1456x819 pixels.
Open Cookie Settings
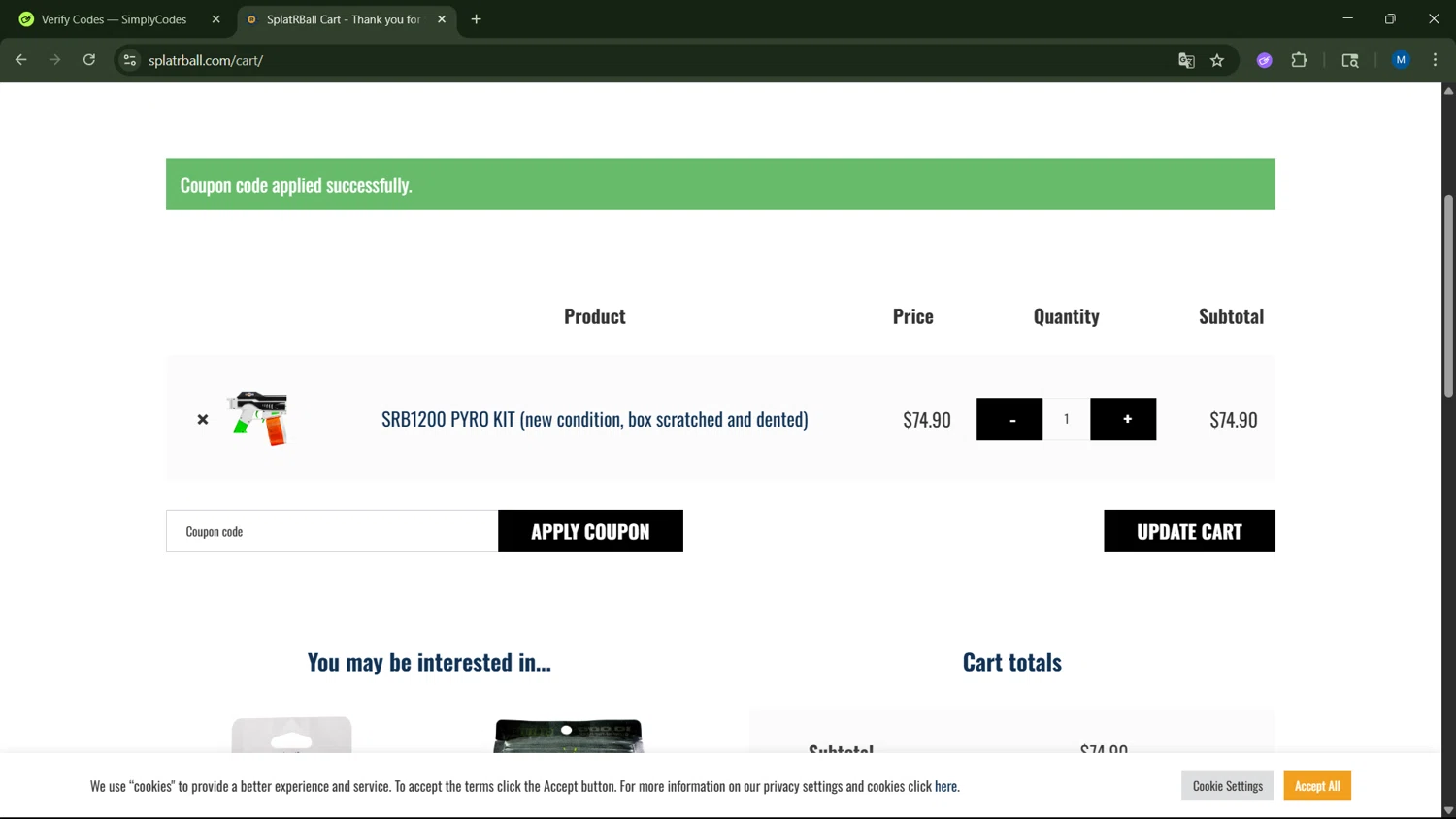[x=1227, y=786]
